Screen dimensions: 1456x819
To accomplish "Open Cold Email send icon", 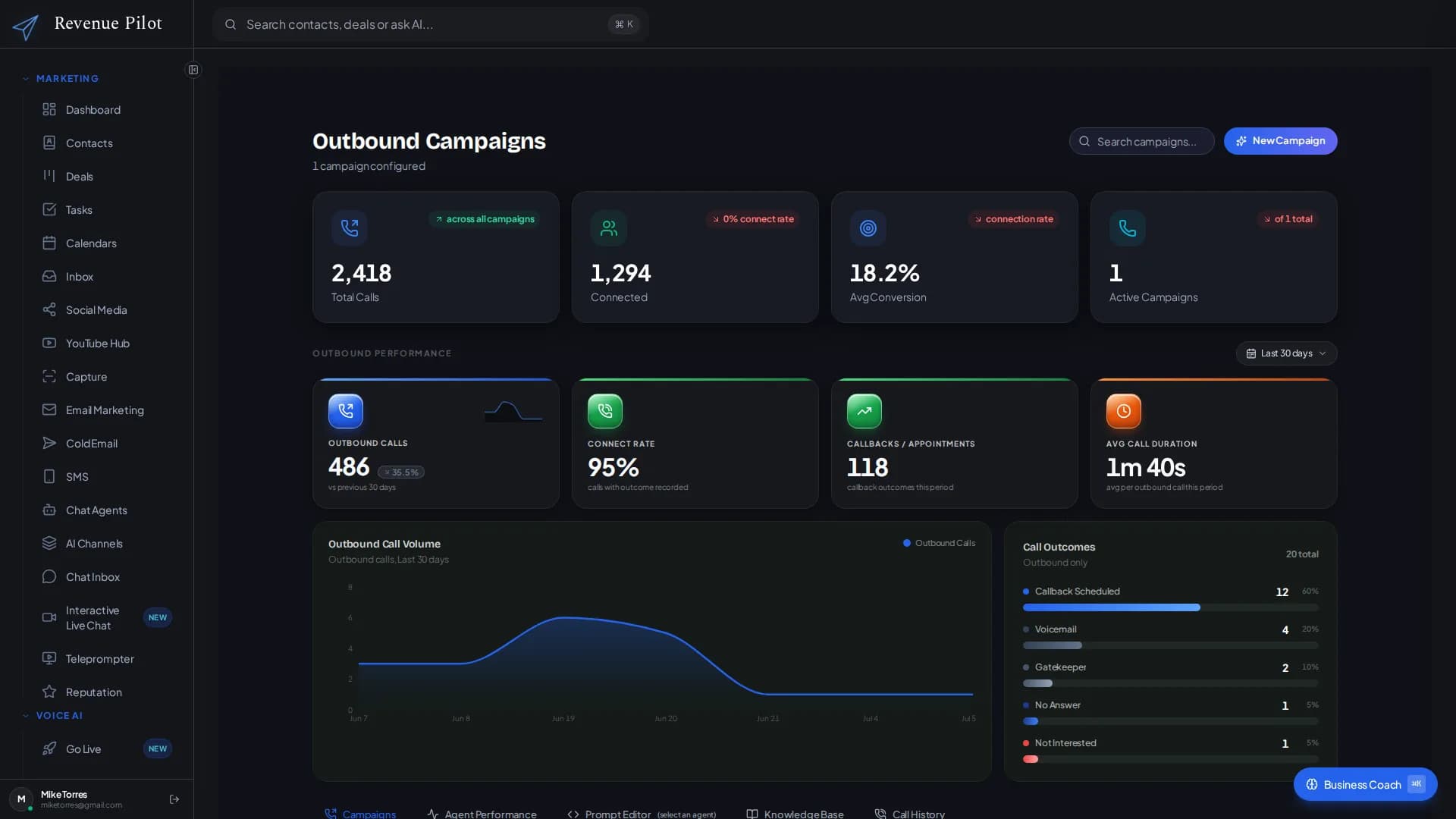I will [x=49, y=443].
